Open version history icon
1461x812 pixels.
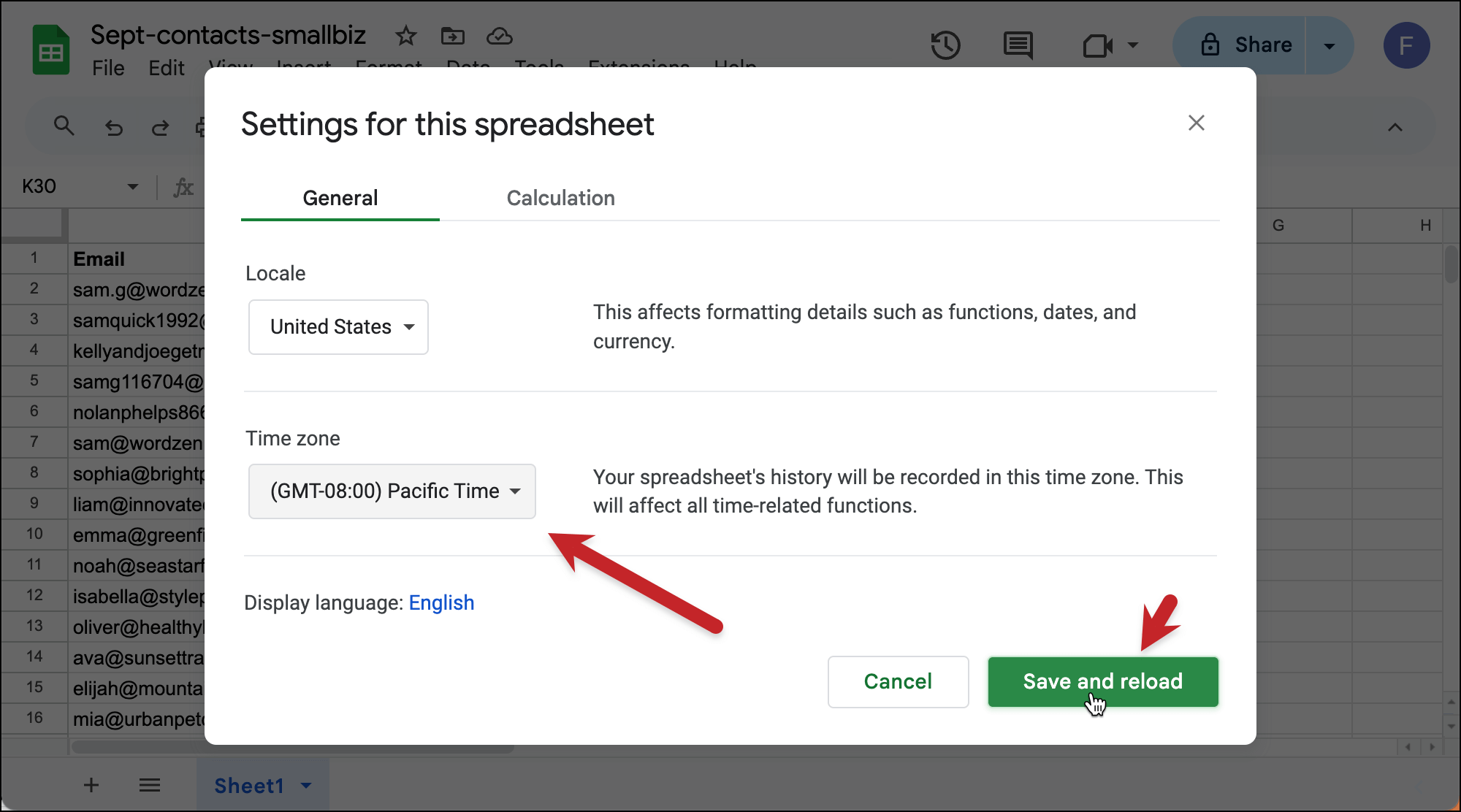pos(946,45)
